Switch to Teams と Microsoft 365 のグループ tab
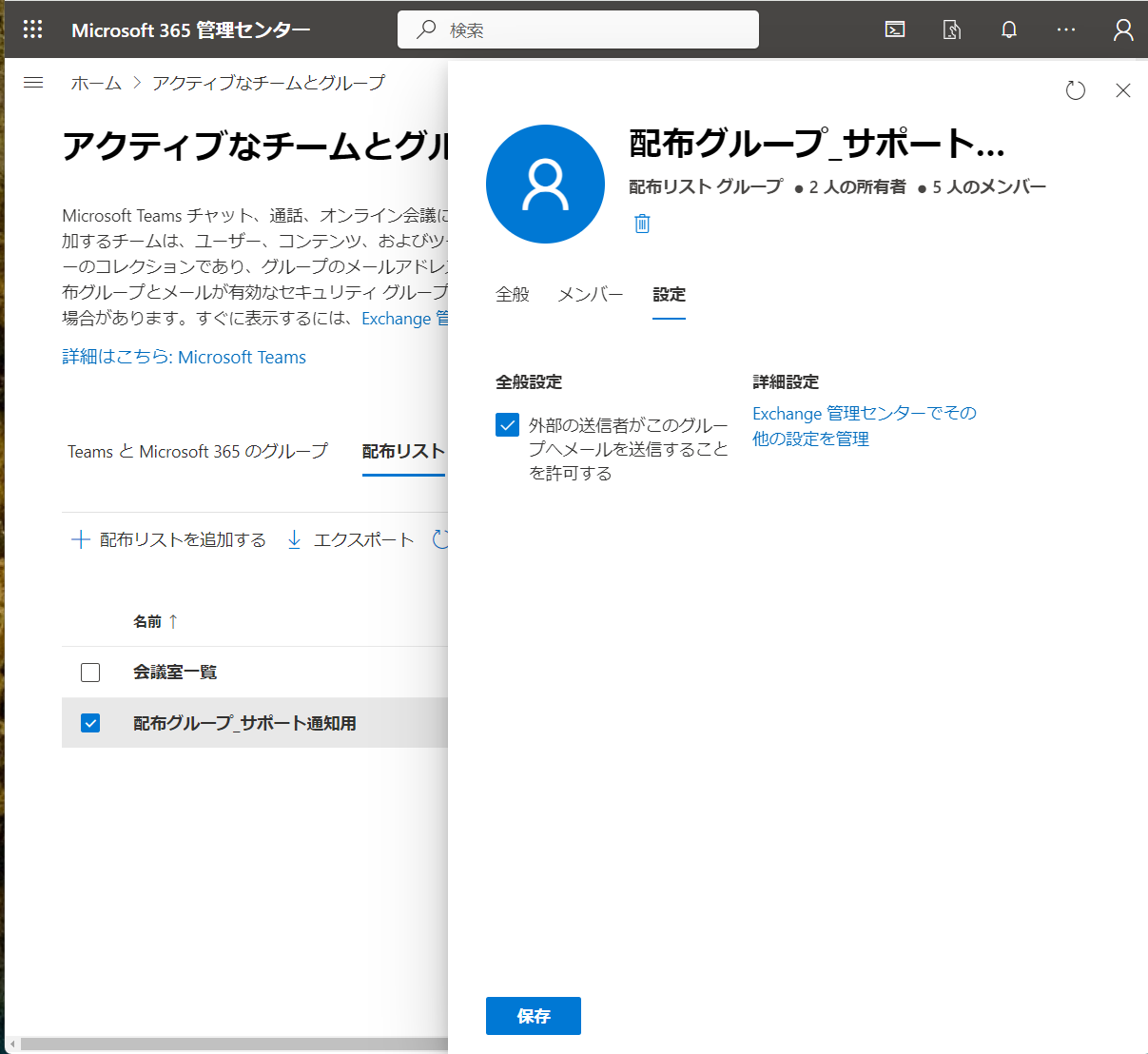Screen dimensions: 1148x1054 198,451
